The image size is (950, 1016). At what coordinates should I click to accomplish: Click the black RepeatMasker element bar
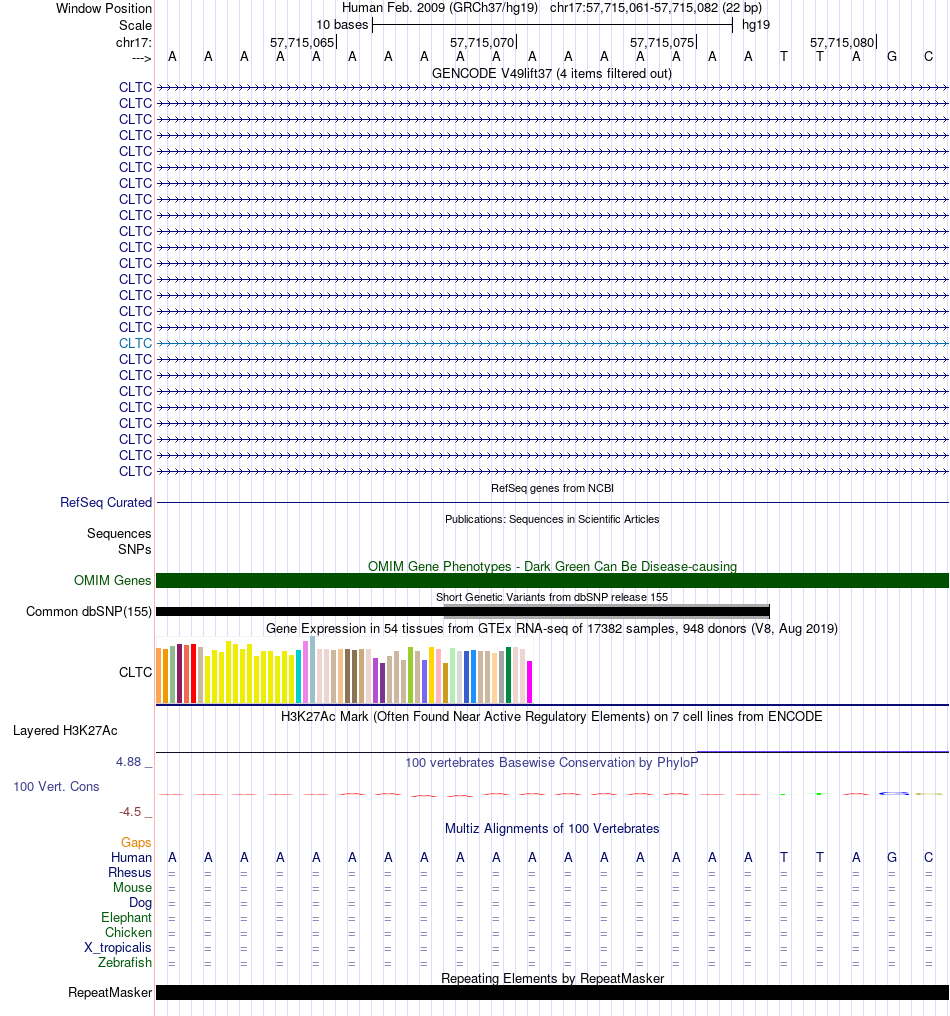552,993
